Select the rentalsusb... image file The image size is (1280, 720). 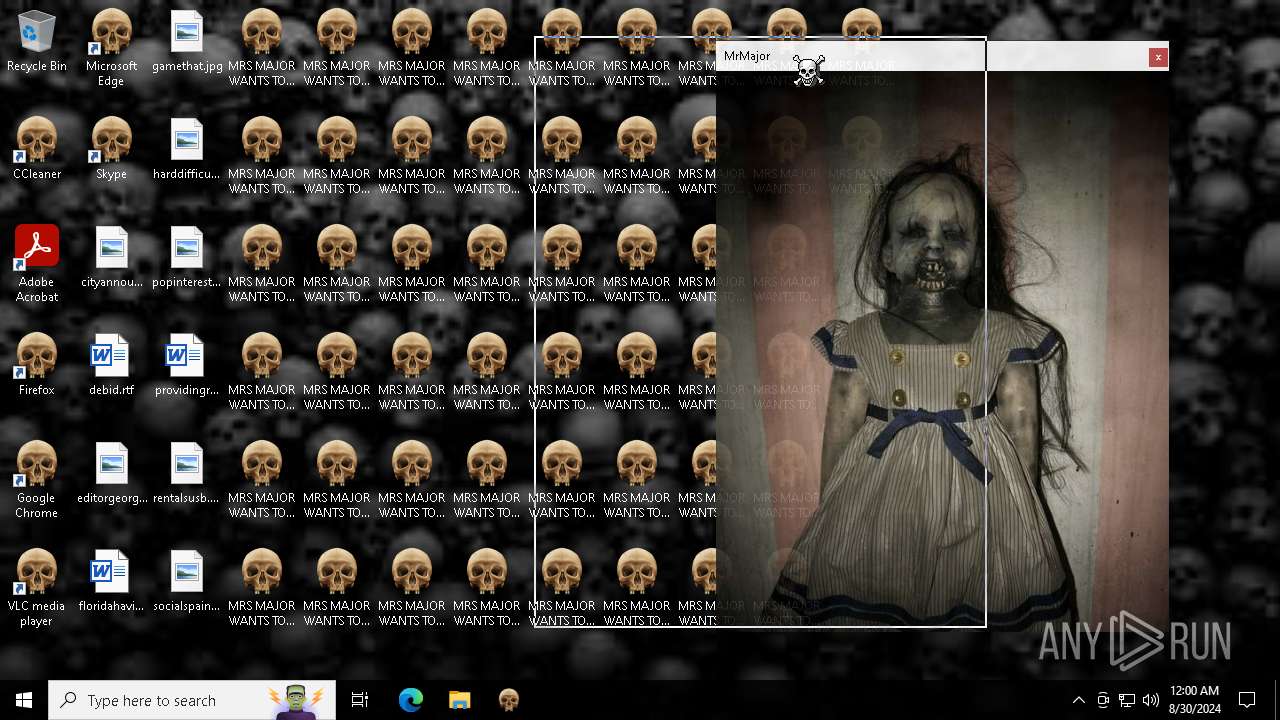[187, 473]
